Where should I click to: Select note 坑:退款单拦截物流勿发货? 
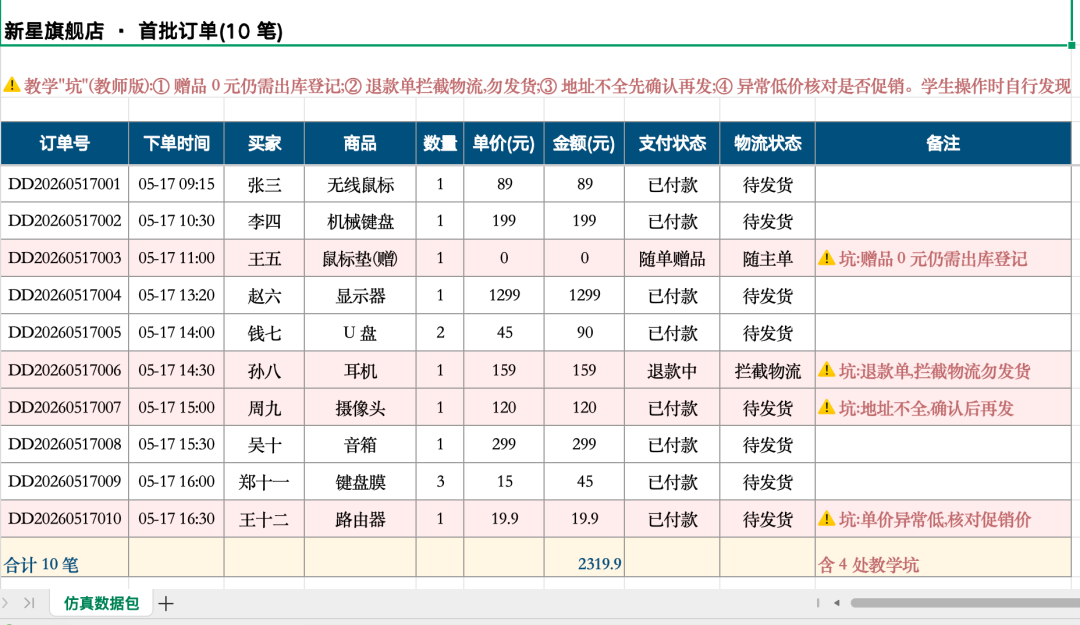click(x=943, y=370)
